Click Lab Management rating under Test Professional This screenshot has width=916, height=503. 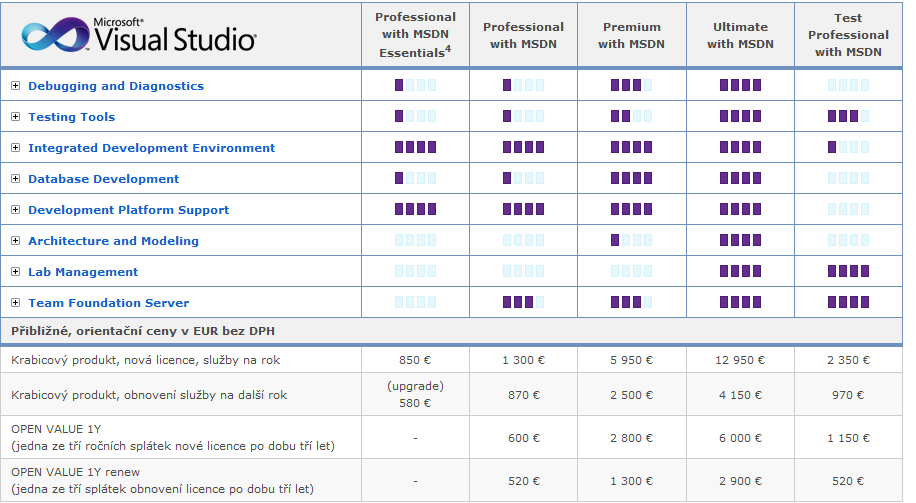click(x=848, y=271)
